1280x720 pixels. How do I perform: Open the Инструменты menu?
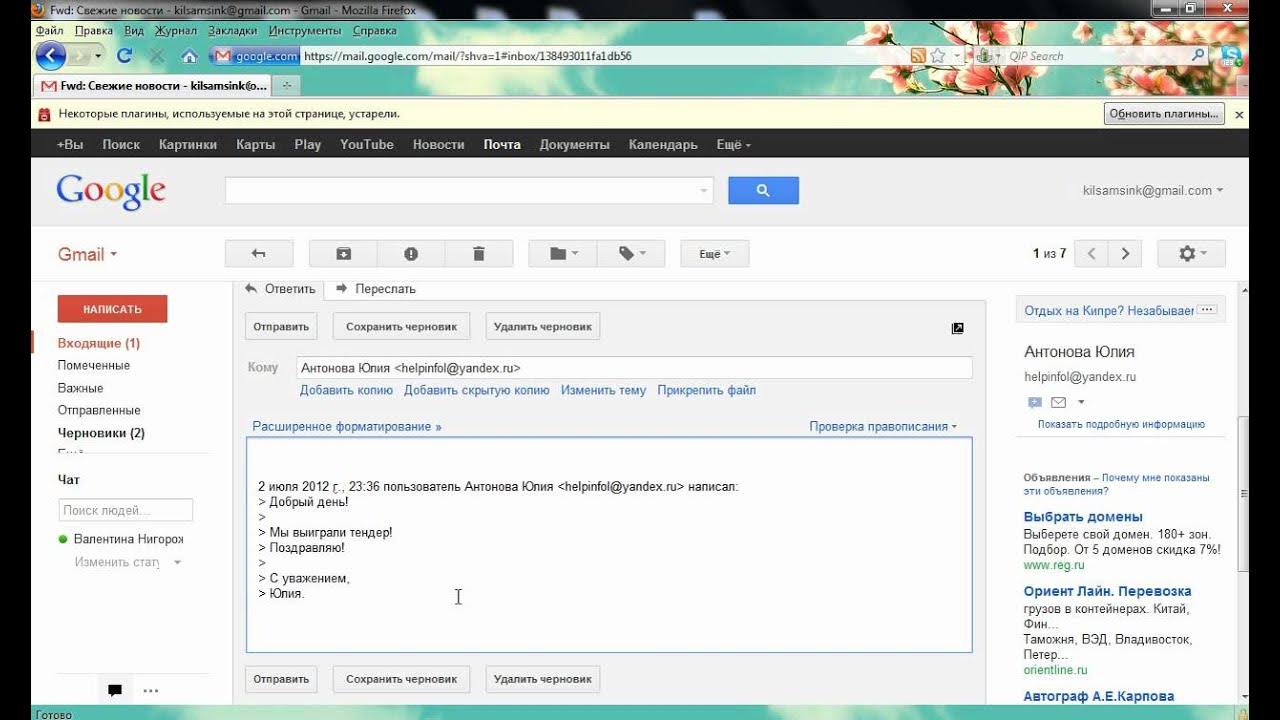coord(305,30)
